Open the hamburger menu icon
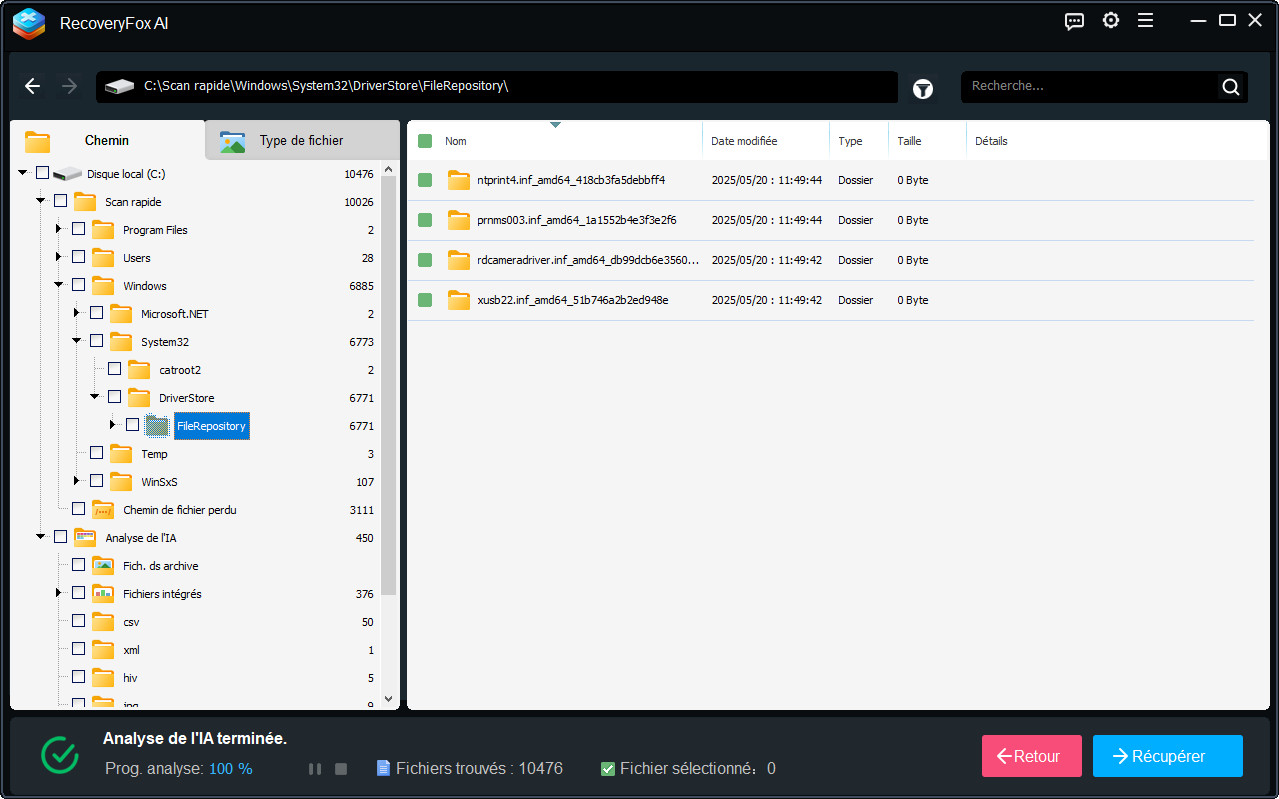 click(1146, 21)
